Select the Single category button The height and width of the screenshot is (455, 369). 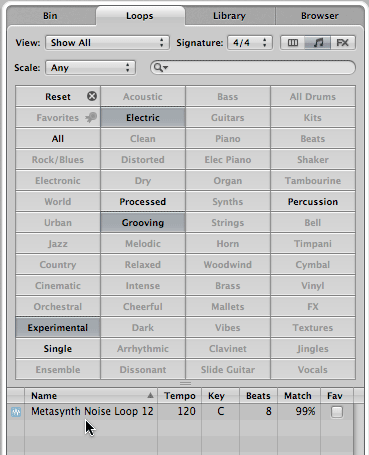pyautogui.click(x=58, y=348)
